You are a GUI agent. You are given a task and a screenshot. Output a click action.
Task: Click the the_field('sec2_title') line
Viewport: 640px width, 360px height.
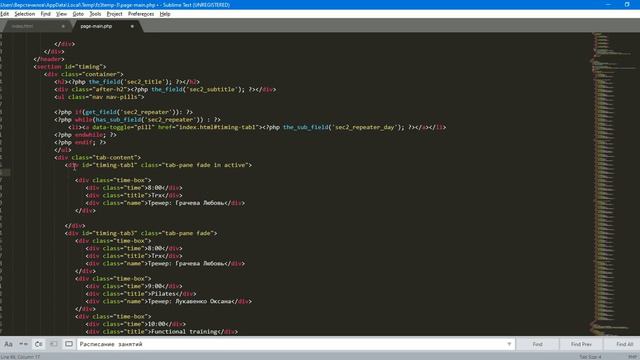click(x=127, y=82)
